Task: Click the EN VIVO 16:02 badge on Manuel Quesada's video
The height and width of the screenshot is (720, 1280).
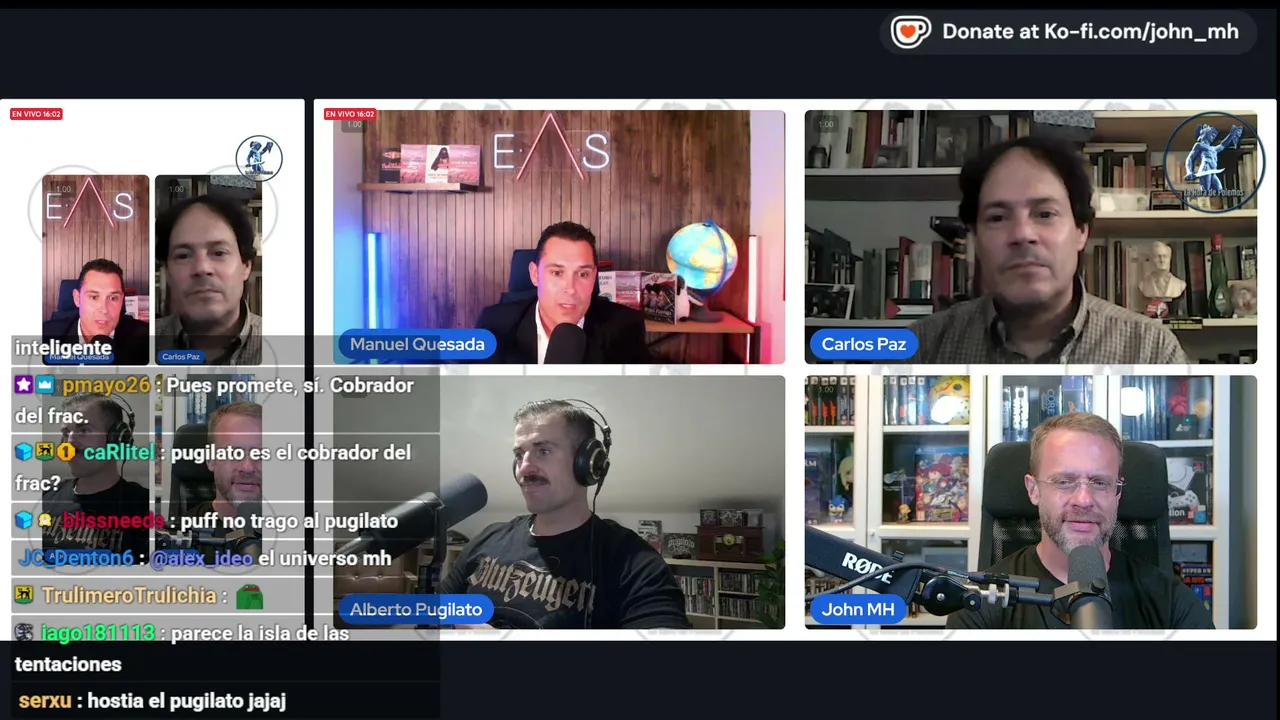Action: [x=350, y=114]
